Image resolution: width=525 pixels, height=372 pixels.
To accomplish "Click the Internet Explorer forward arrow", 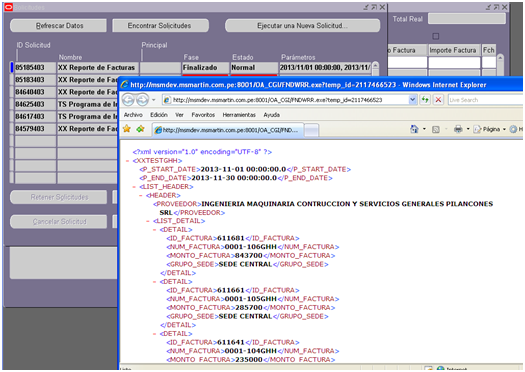I will [x=142, y=100].
